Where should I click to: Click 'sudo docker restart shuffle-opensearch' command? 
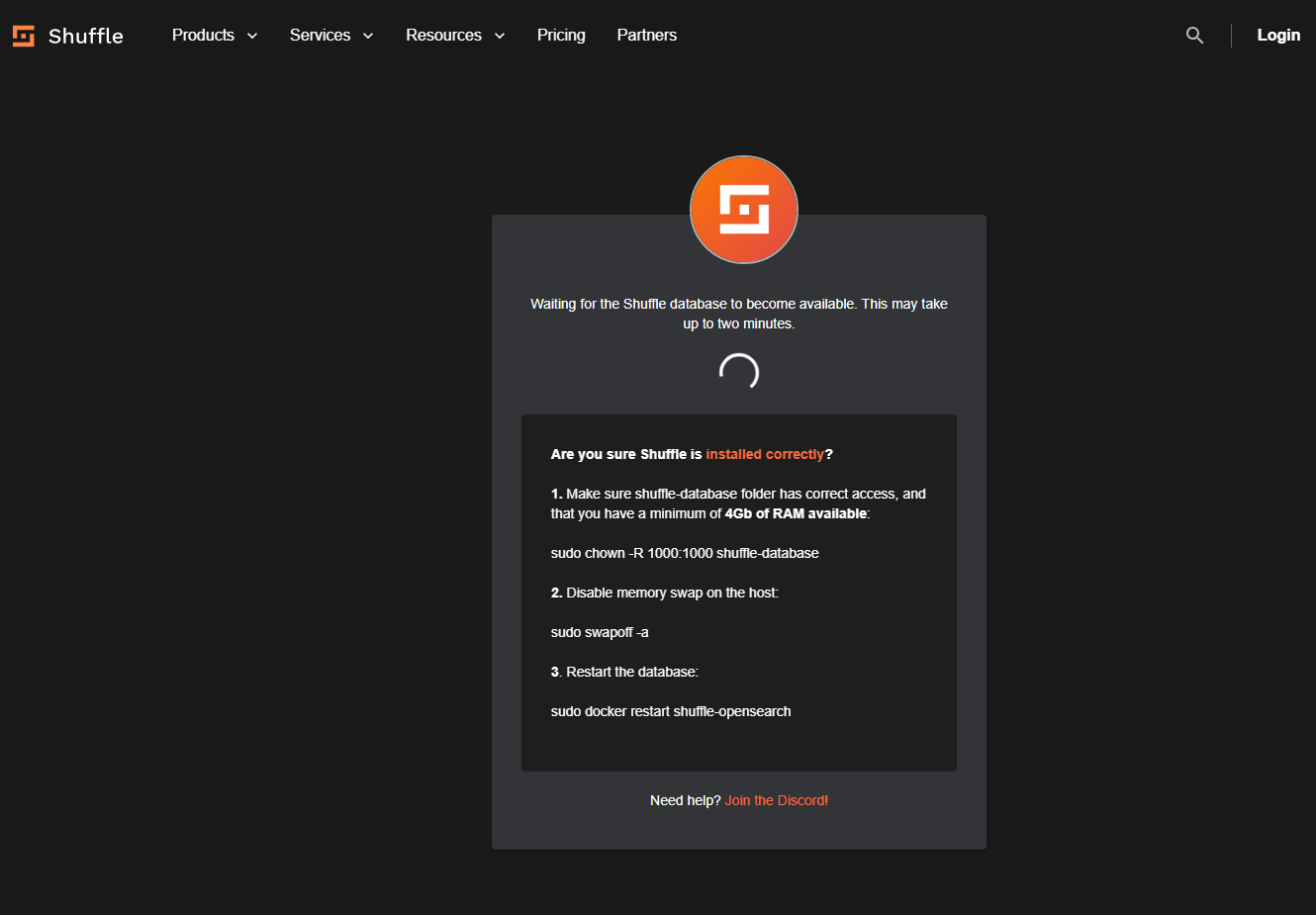point(671,711)
